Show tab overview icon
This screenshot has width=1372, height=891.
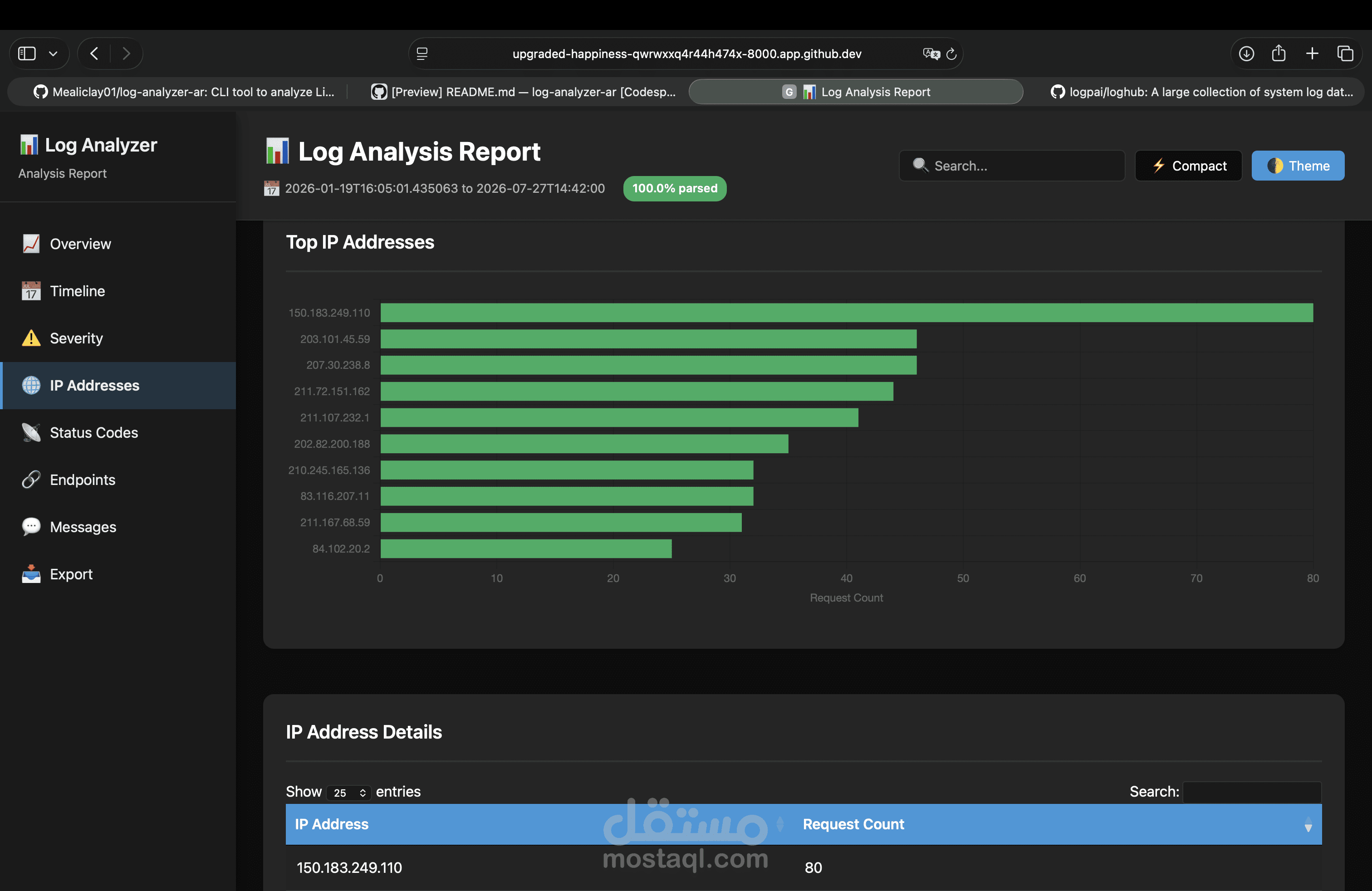pos(1345,54)
